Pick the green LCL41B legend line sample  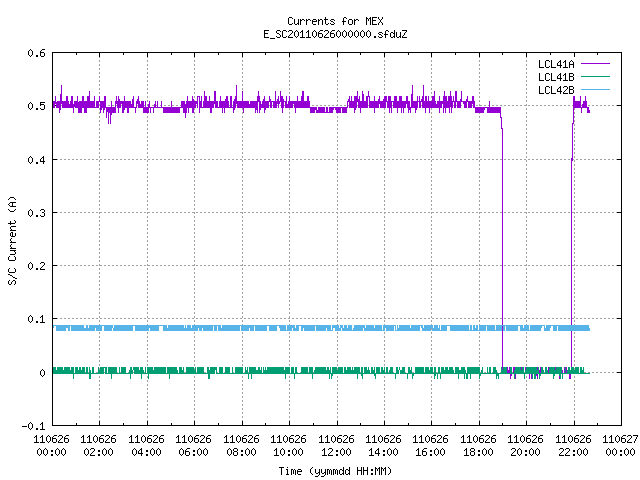pyautogui.click(x=595, y=77)
